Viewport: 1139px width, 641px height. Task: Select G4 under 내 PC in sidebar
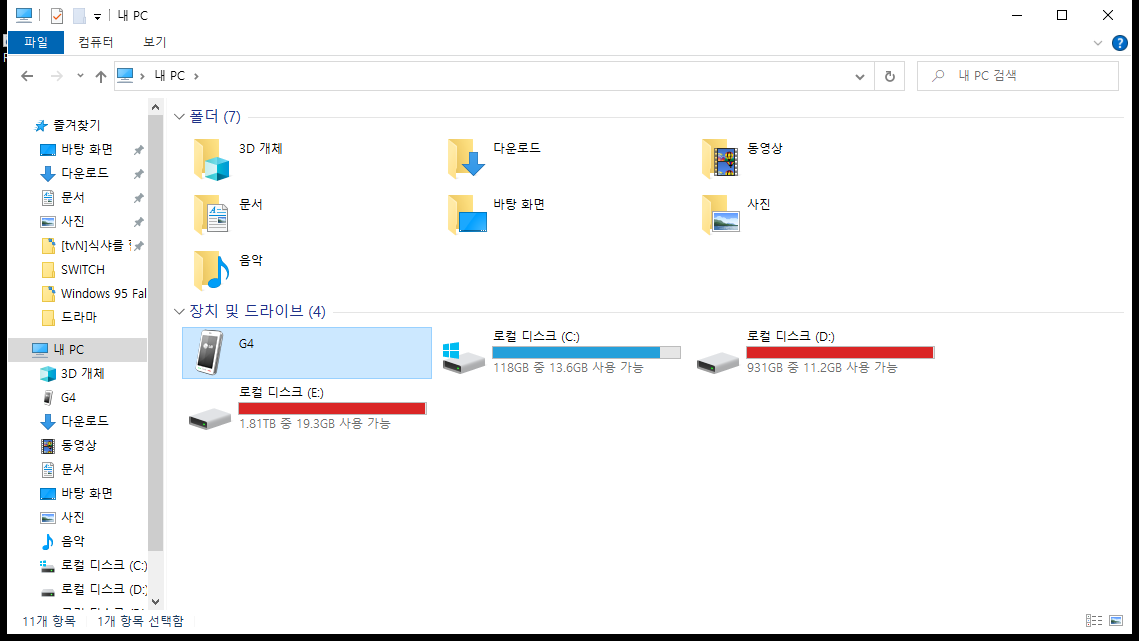click(x=68, y=398)
